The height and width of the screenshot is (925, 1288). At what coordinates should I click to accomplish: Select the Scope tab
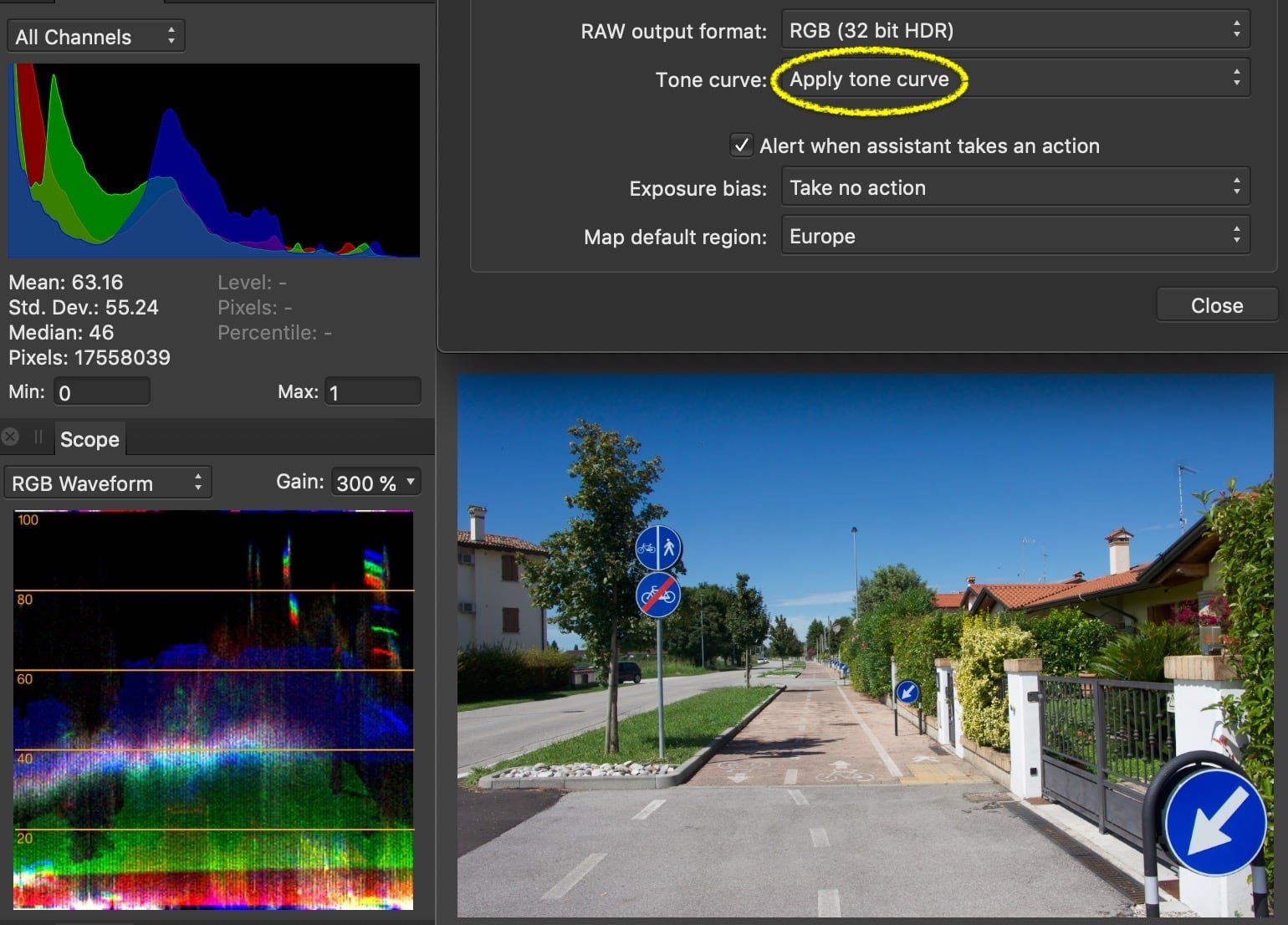[x=89, y=439]
